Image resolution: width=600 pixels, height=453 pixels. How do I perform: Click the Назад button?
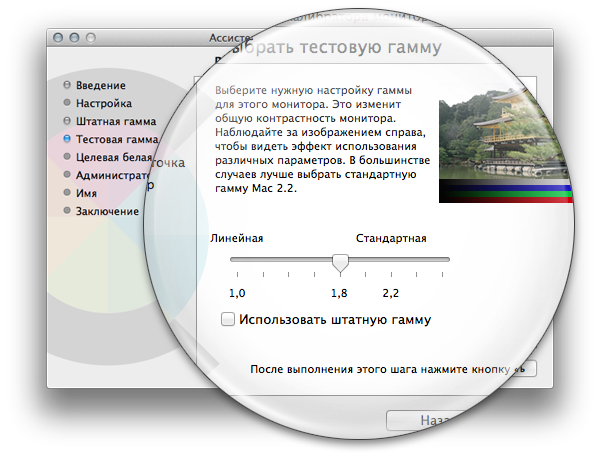427,420
